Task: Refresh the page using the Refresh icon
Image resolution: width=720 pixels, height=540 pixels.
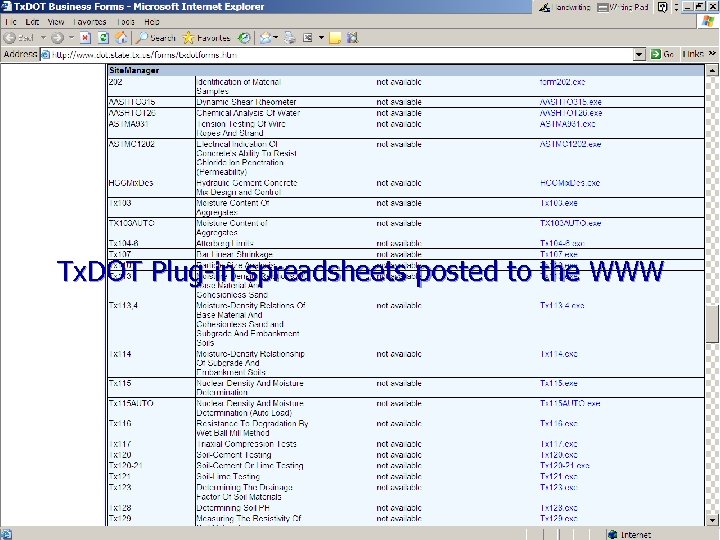Action: pos(103,38)
